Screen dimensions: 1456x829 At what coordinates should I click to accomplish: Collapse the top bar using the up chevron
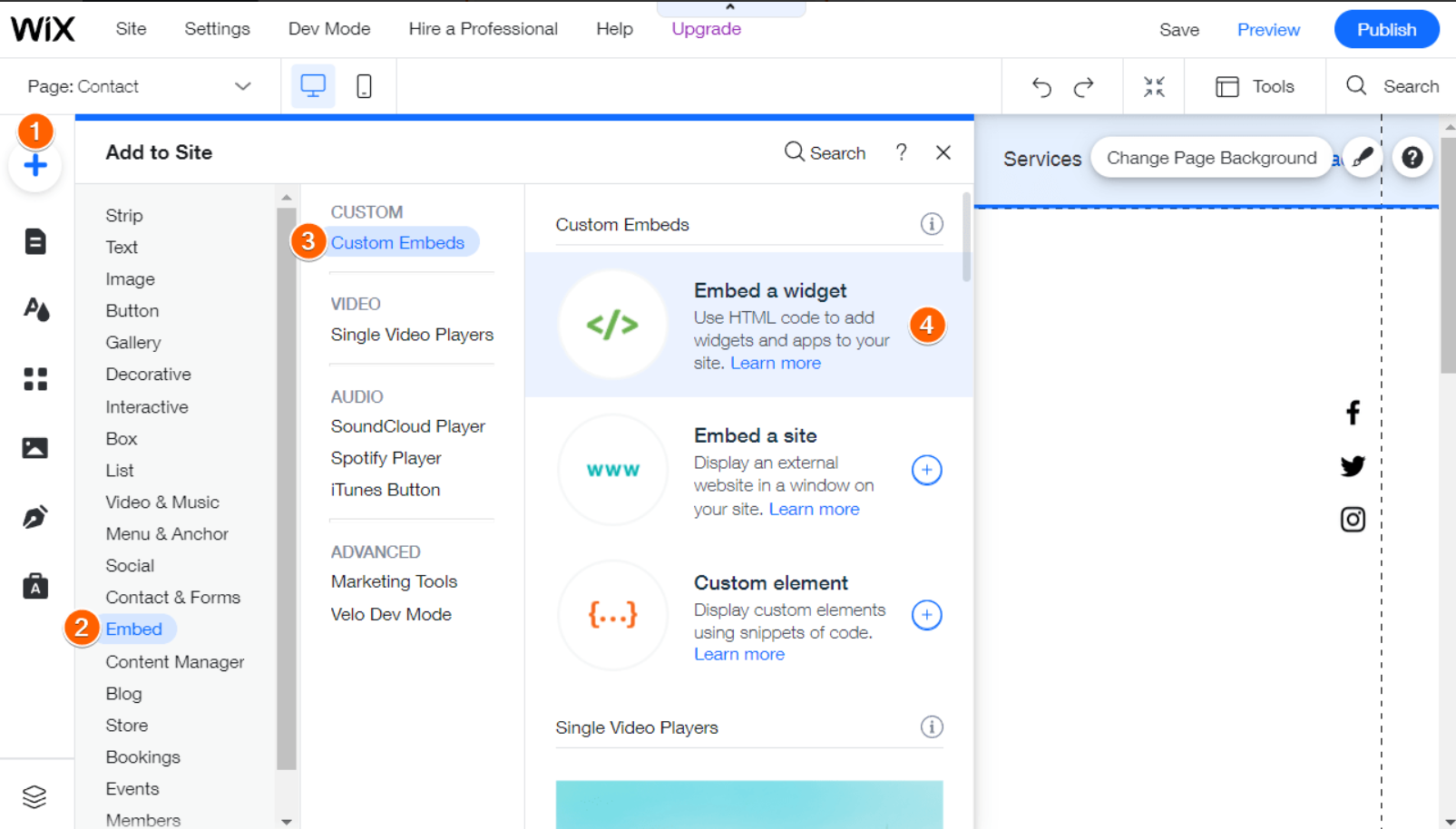pos(730,7)
